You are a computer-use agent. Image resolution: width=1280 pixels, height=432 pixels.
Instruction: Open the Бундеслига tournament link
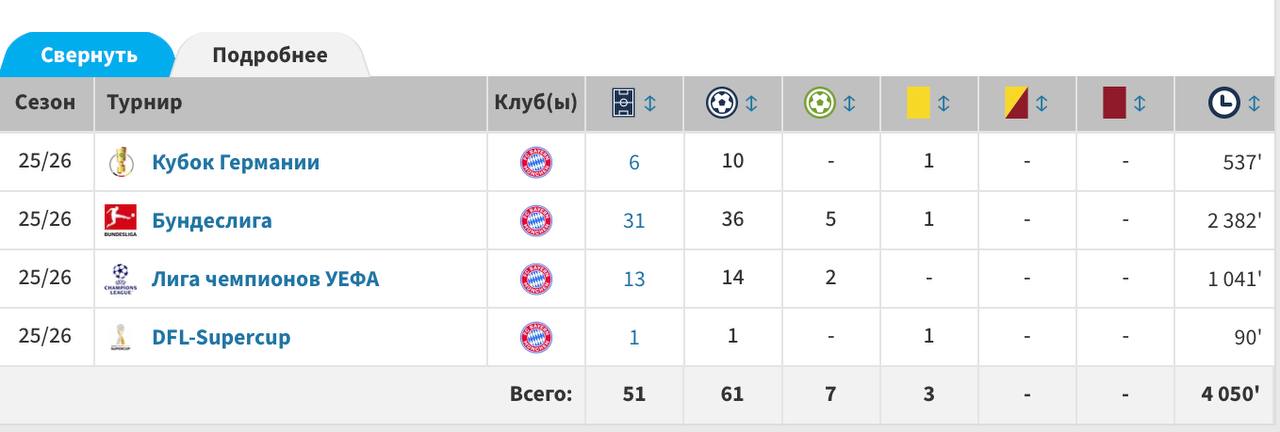[212, 220]
